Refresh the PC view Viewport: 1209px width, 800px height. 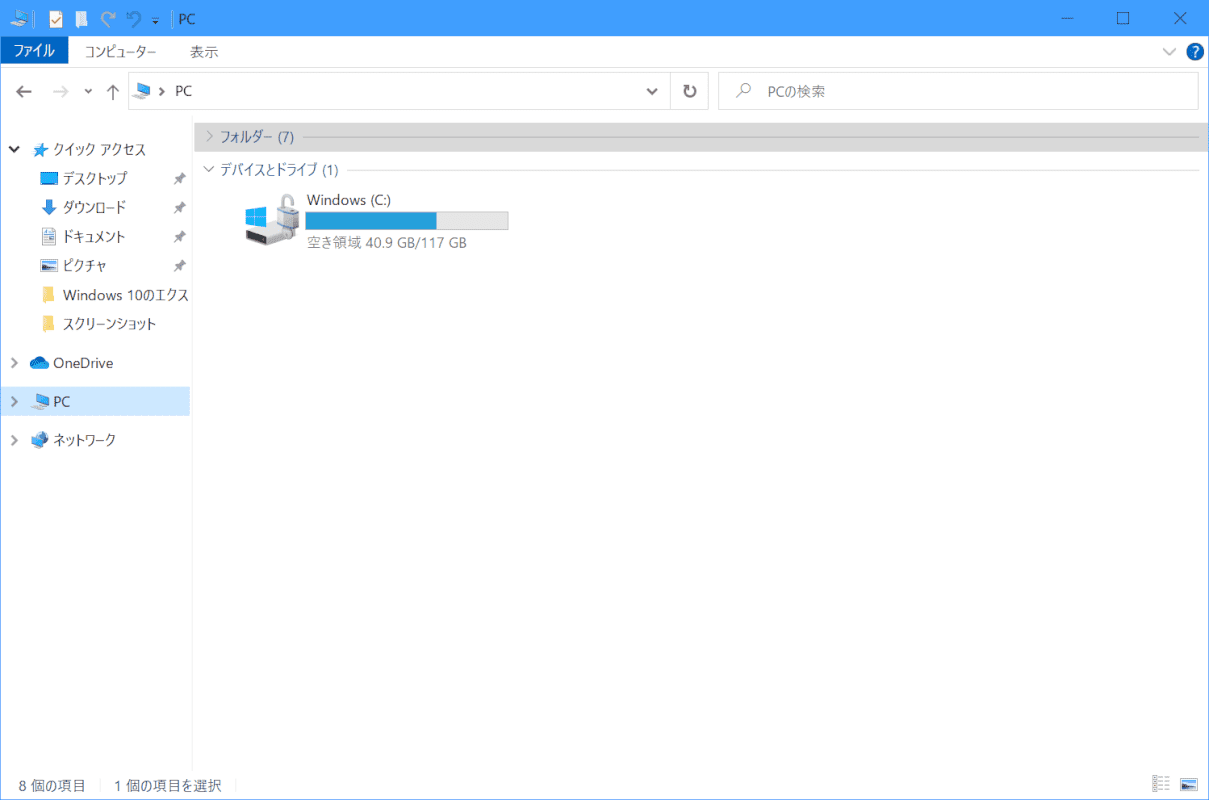pos(689,91)
